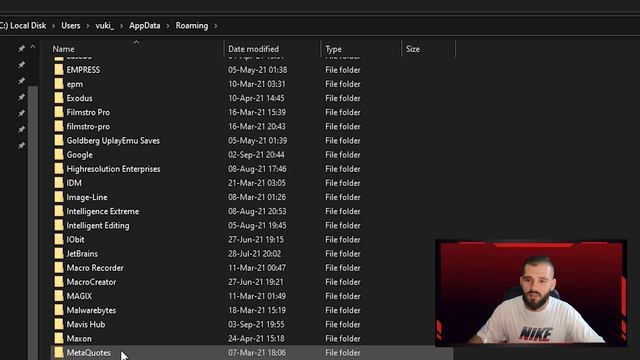Screen dimensions: 640x360
Task: Go to Local Disk in address bar
Action: 23,26
